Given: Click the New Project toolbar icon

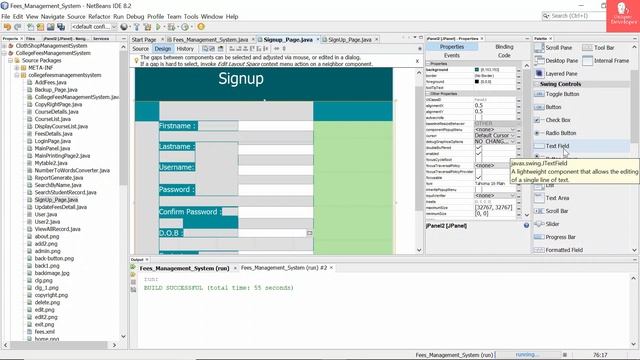Looking at the screenshot, I should [x=40, y=27].
